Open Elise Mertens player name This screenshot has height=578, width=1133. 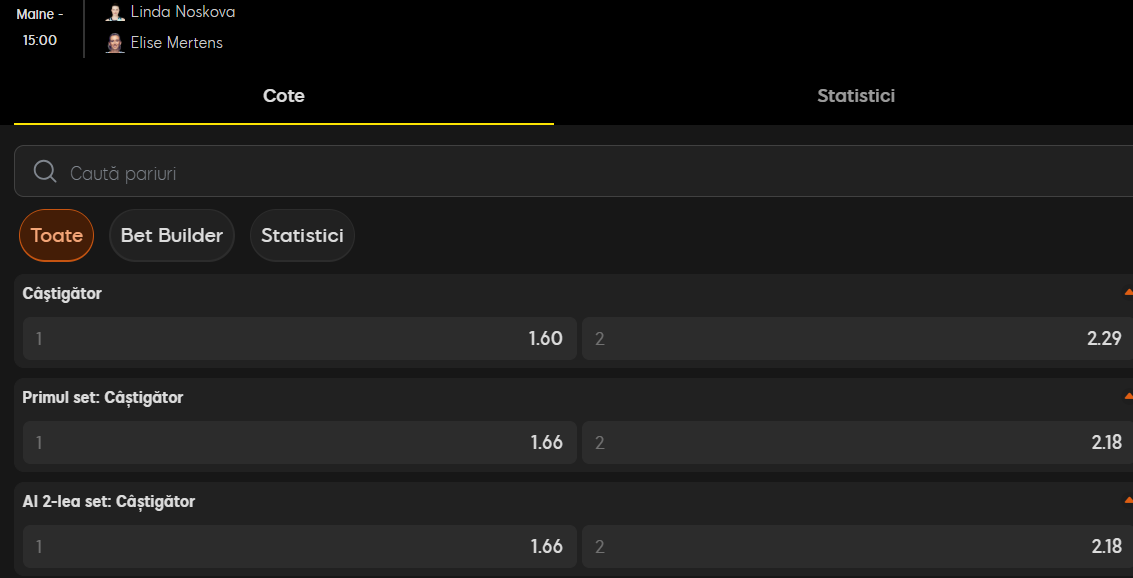click(x=176, y=43)
